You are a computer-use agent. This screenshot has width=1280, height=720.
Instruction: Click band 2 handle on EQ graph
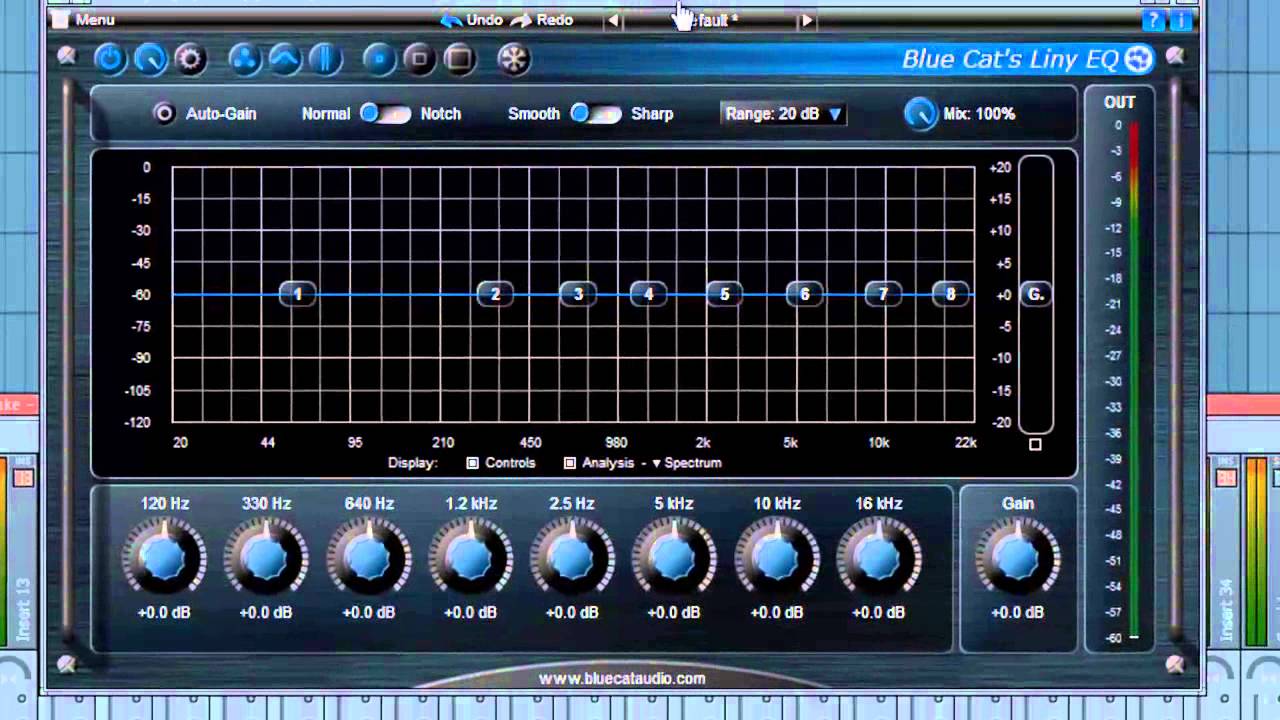coord(495,294)
